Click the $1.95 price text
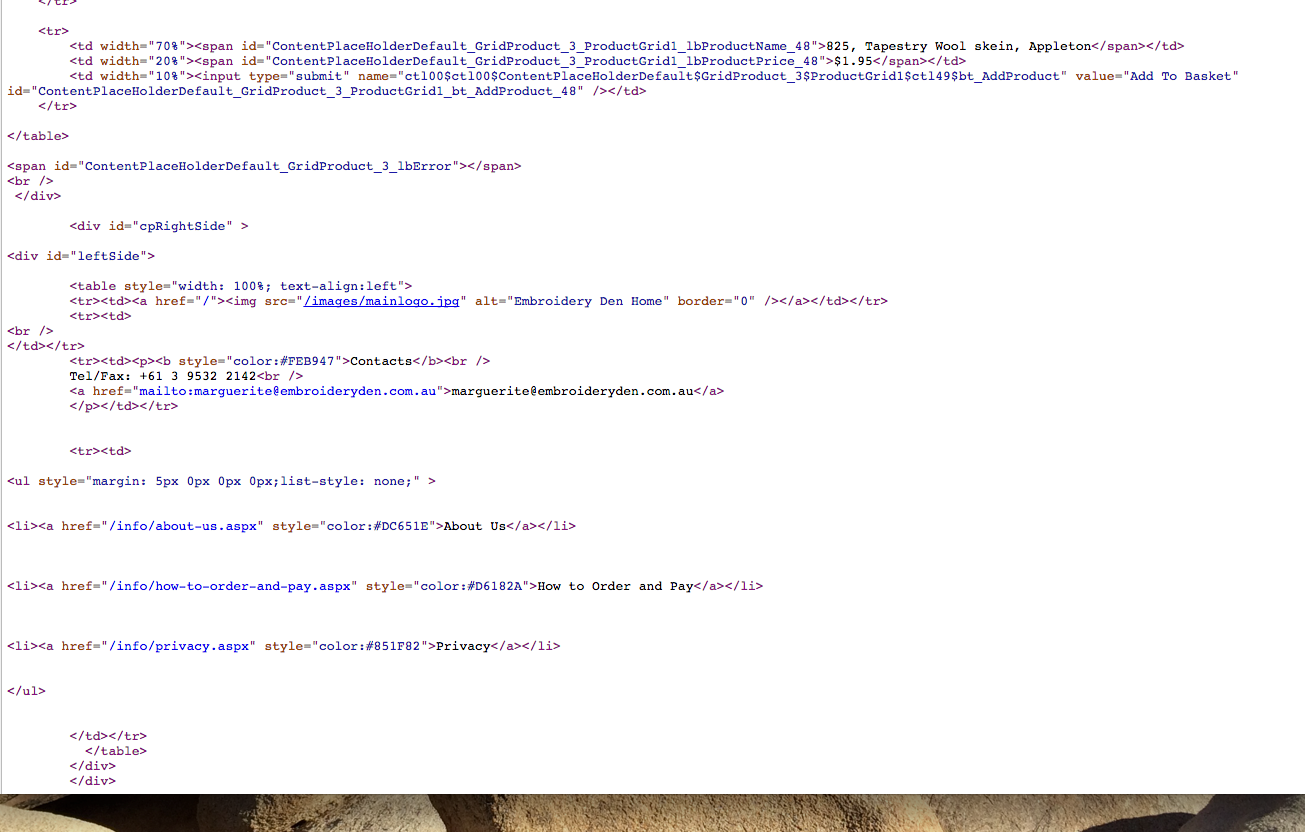This screenshot has height=832, width=1305. coord(854,61)
